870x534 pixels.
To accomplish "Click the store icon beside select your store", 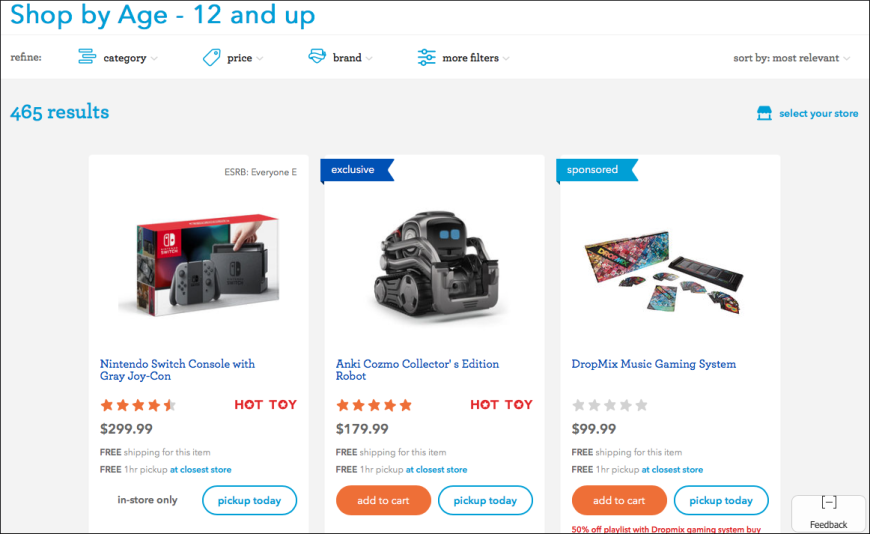I will 764,113.
